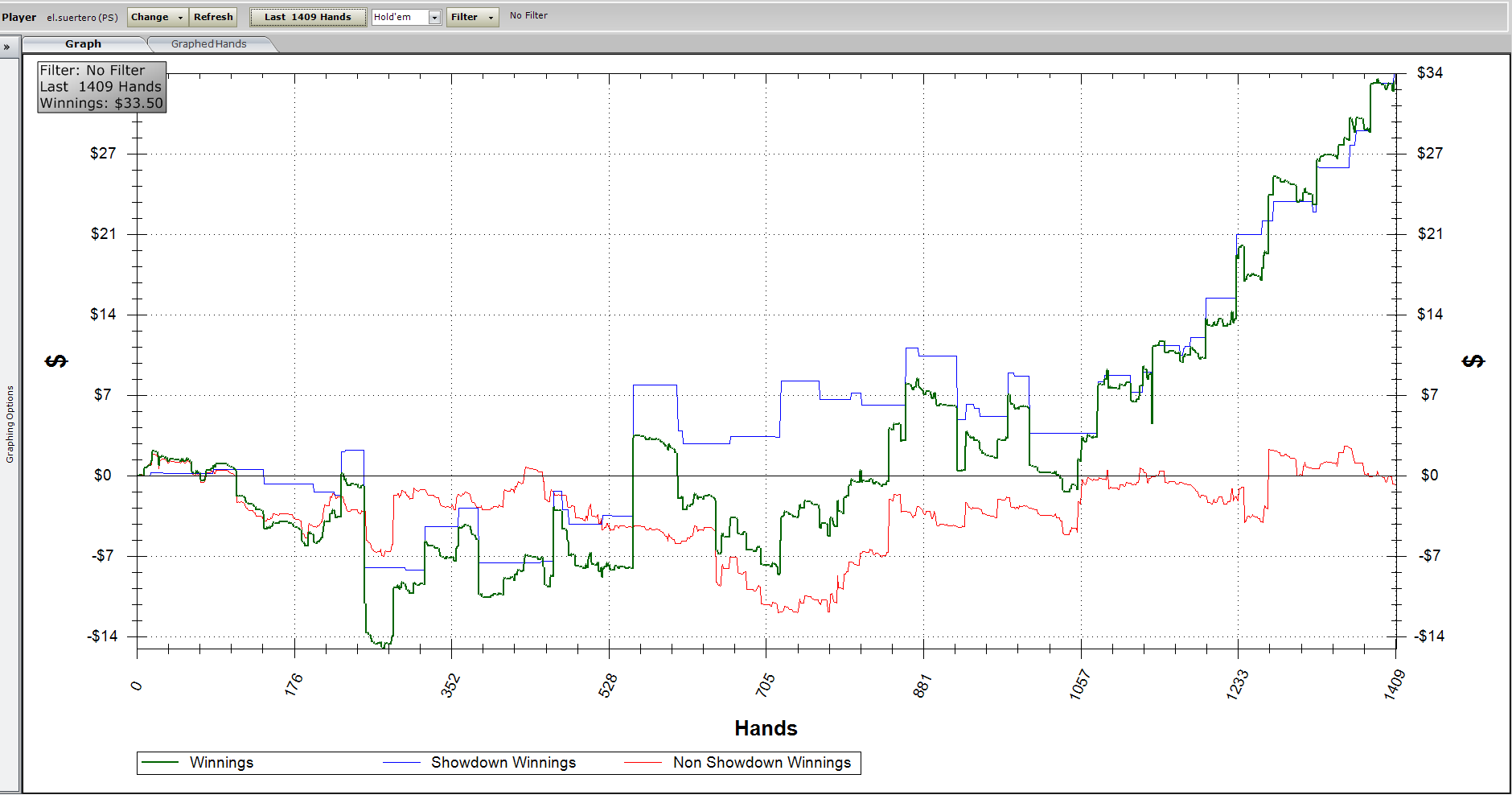Click the Last 1409 Hands button
Viewport: 1512px width, 795px height.
click(308, 17)
